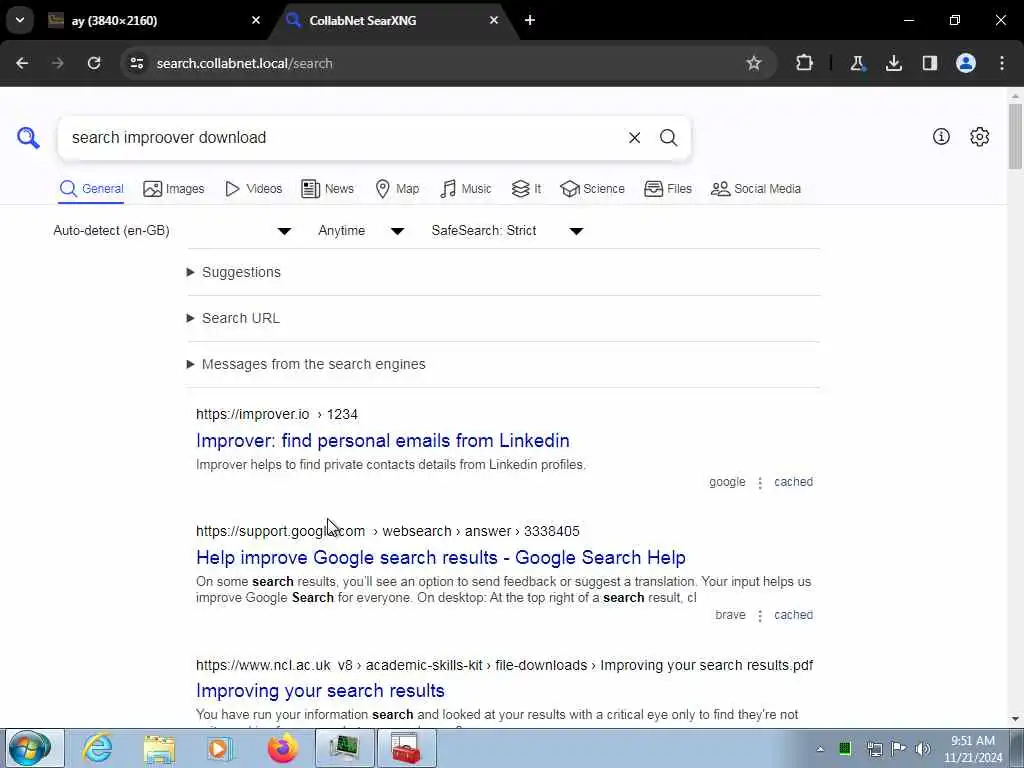Click the https://improver.io result URL
1024x768 pixels.
tap(277, 414)
